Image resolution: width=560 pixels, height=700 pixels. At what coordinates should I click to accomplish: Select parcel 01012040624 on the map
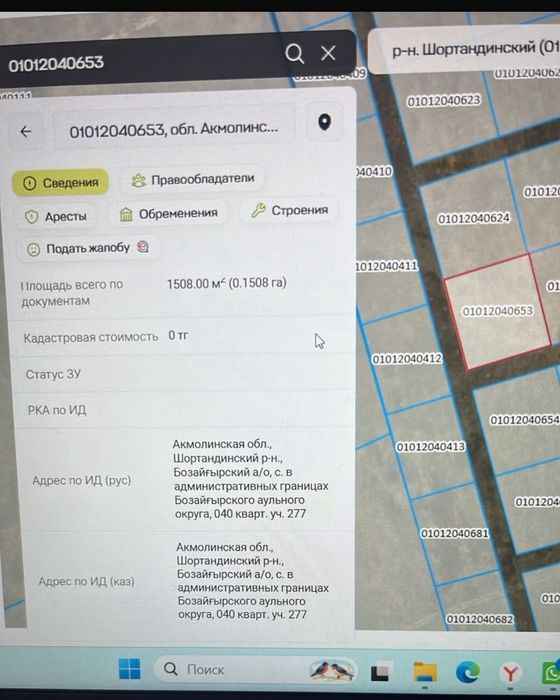click(x=474, y=218)
